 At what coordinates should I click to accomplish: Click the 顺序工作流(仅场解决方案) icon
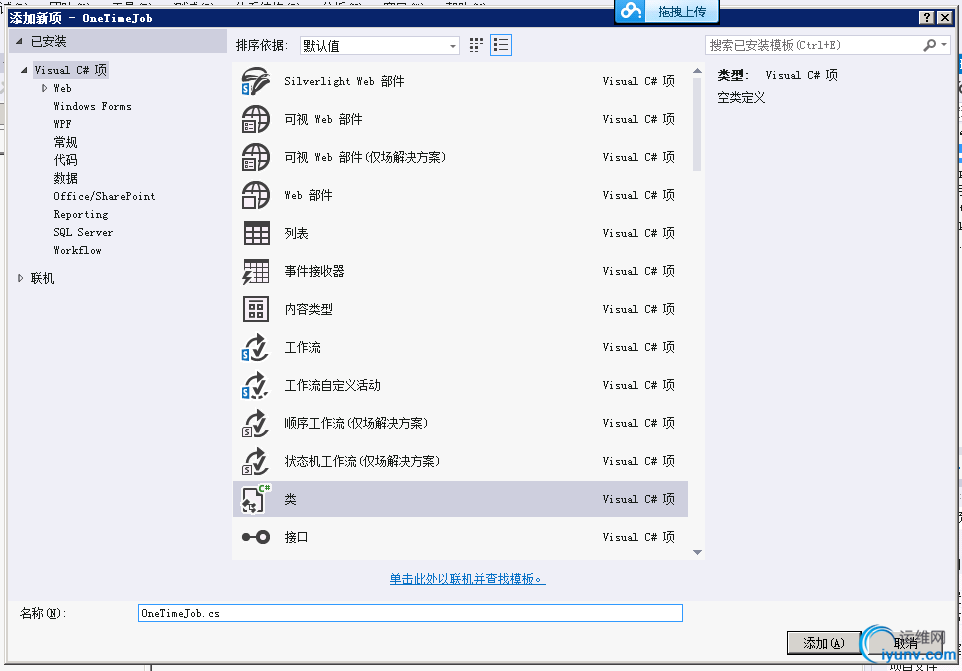point(255,423)
